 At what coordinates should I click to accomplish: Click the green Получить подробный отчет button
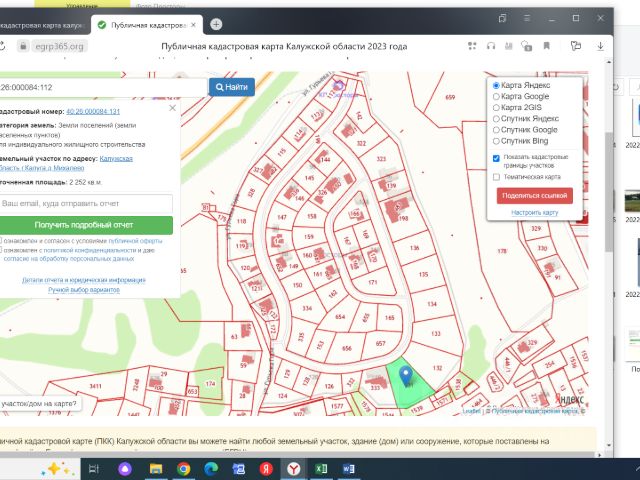(84, 225)
